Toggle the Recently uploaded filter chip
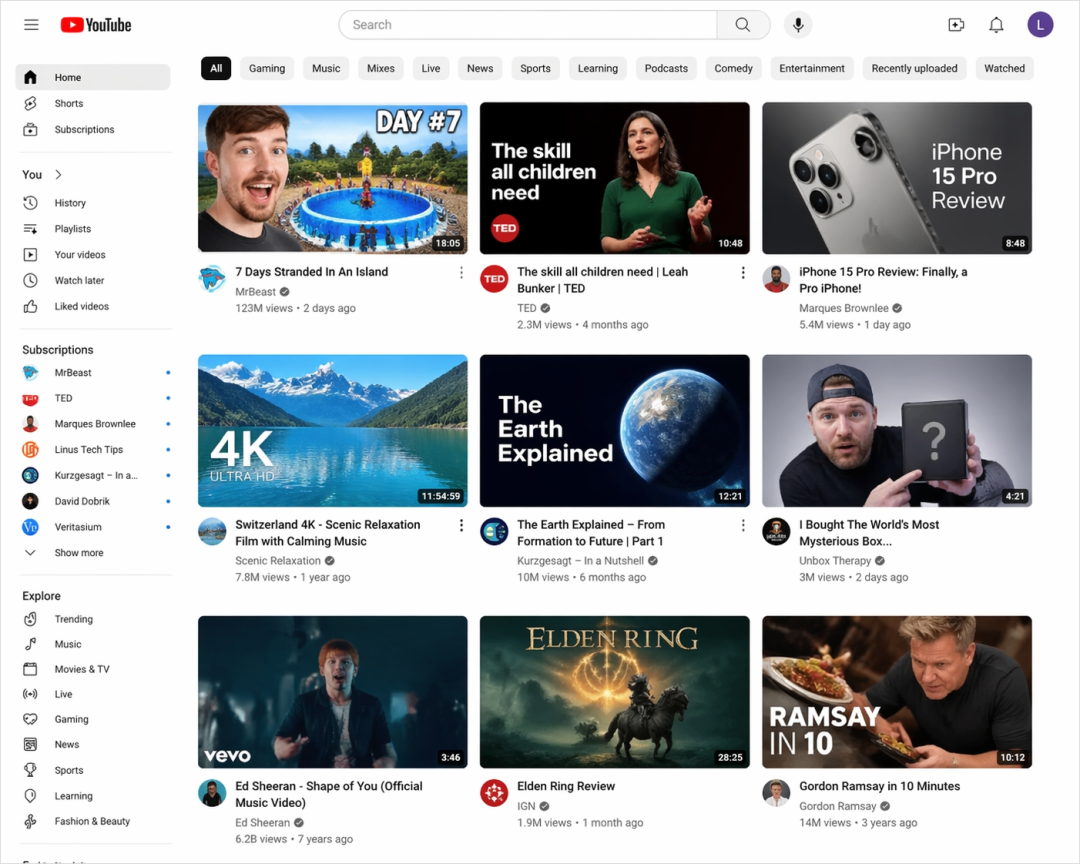Viewport: 1080px width, 864px height. click(x=914, y=69)
